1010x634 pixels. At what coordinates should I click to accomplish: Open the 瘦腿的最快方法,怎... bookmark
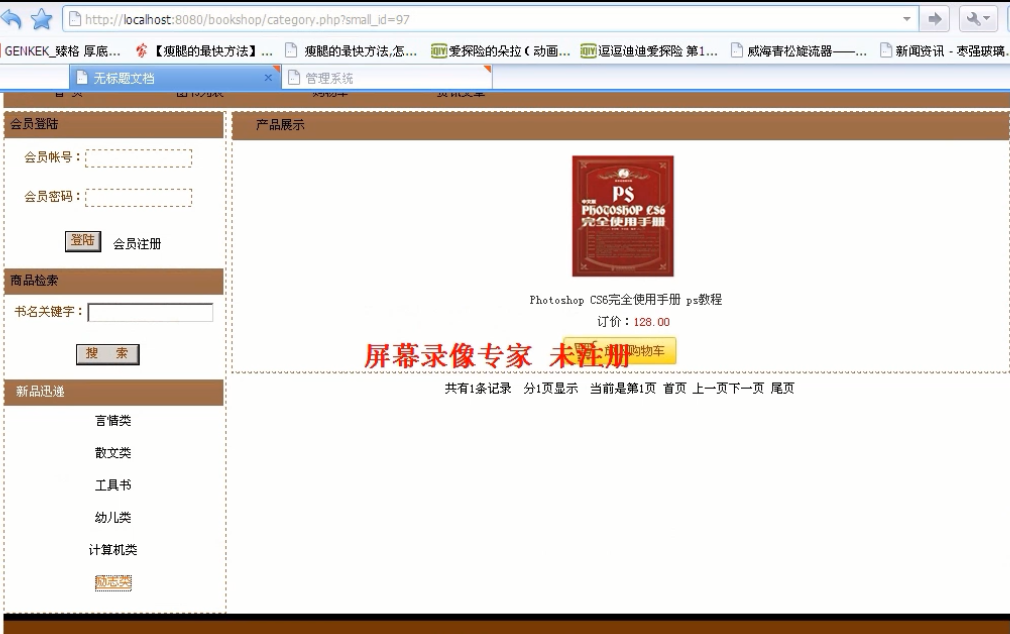351,51
